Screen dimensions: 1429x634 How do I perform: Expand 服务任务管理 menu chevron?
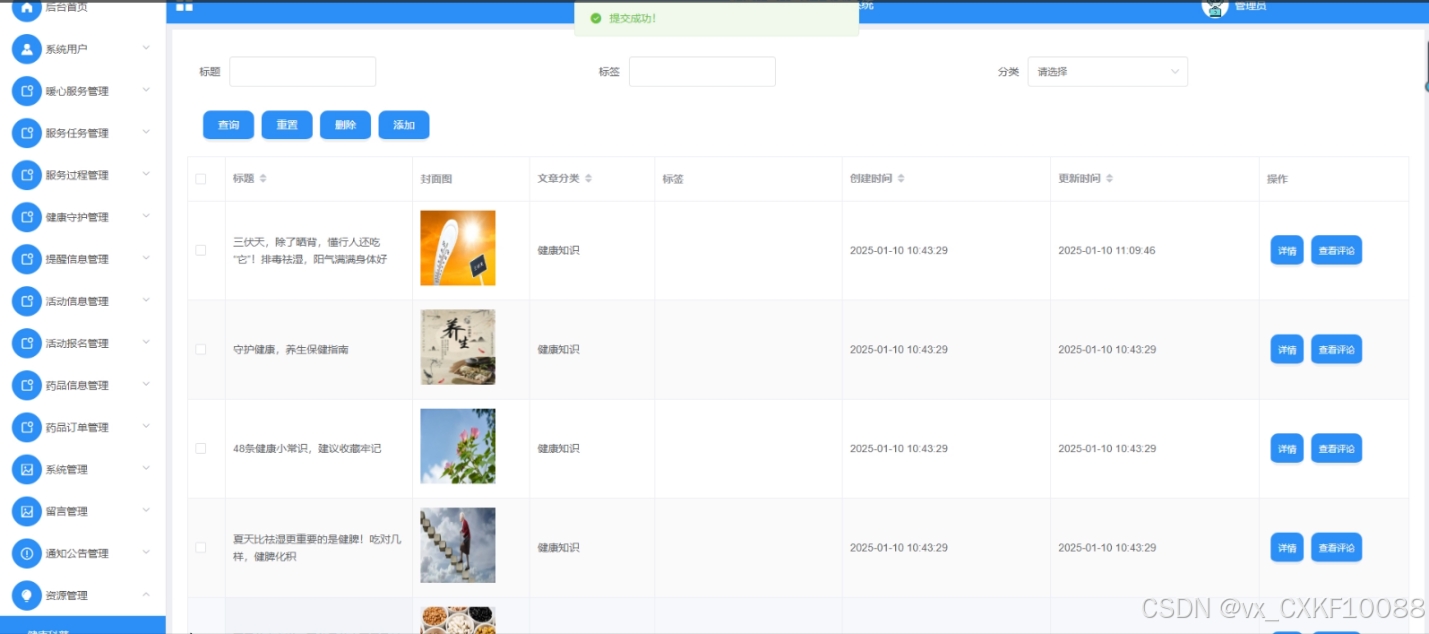146,132
